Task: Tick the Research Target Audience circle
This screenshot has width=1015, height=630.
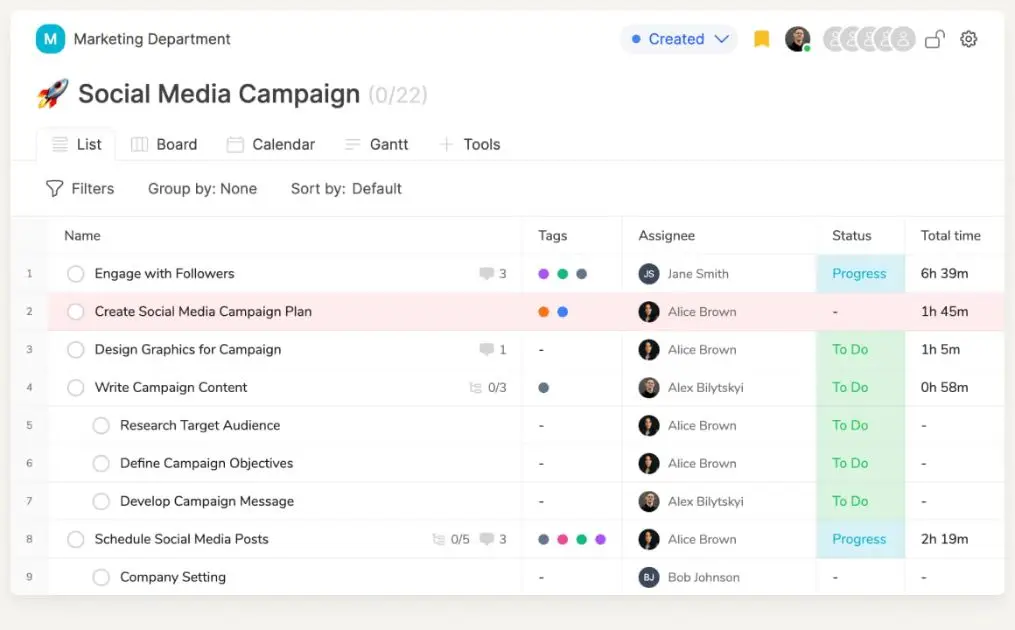Action: (101, 426)
